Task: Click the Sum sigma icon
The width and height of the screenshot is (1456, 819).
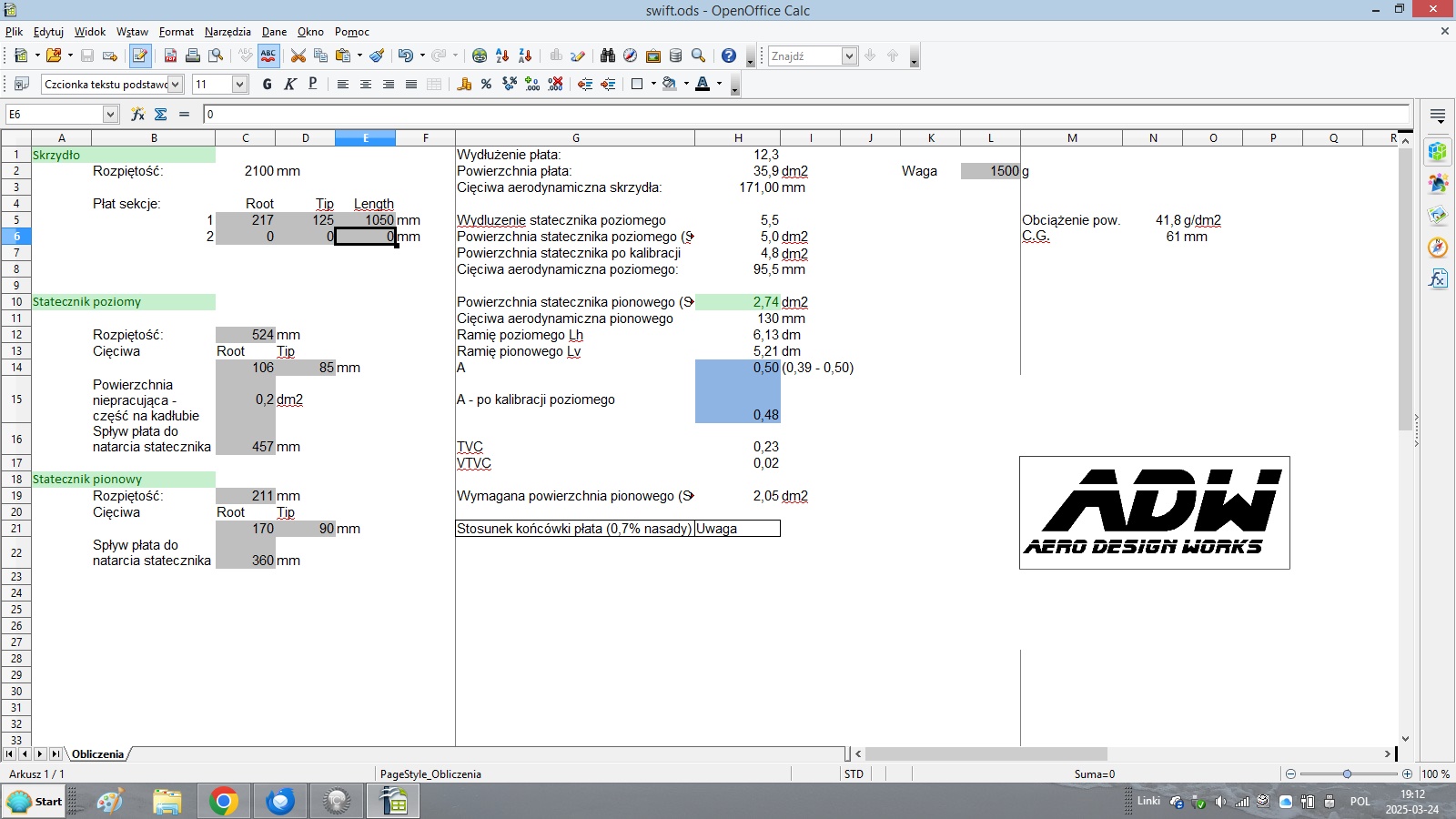Action: tap(161, 114)
